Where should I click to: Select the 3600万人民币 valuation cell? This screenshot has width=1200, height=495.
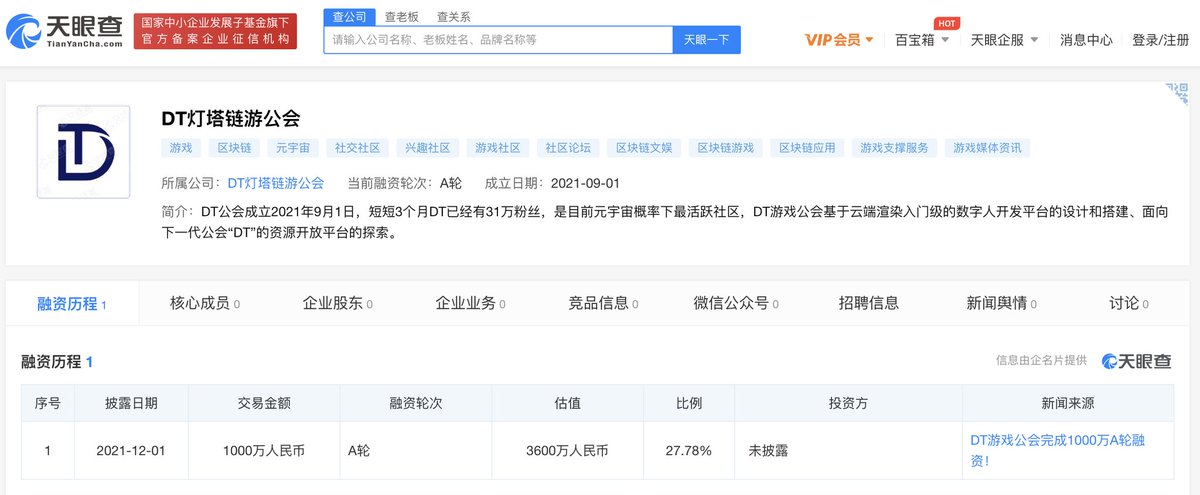point(568,451)
